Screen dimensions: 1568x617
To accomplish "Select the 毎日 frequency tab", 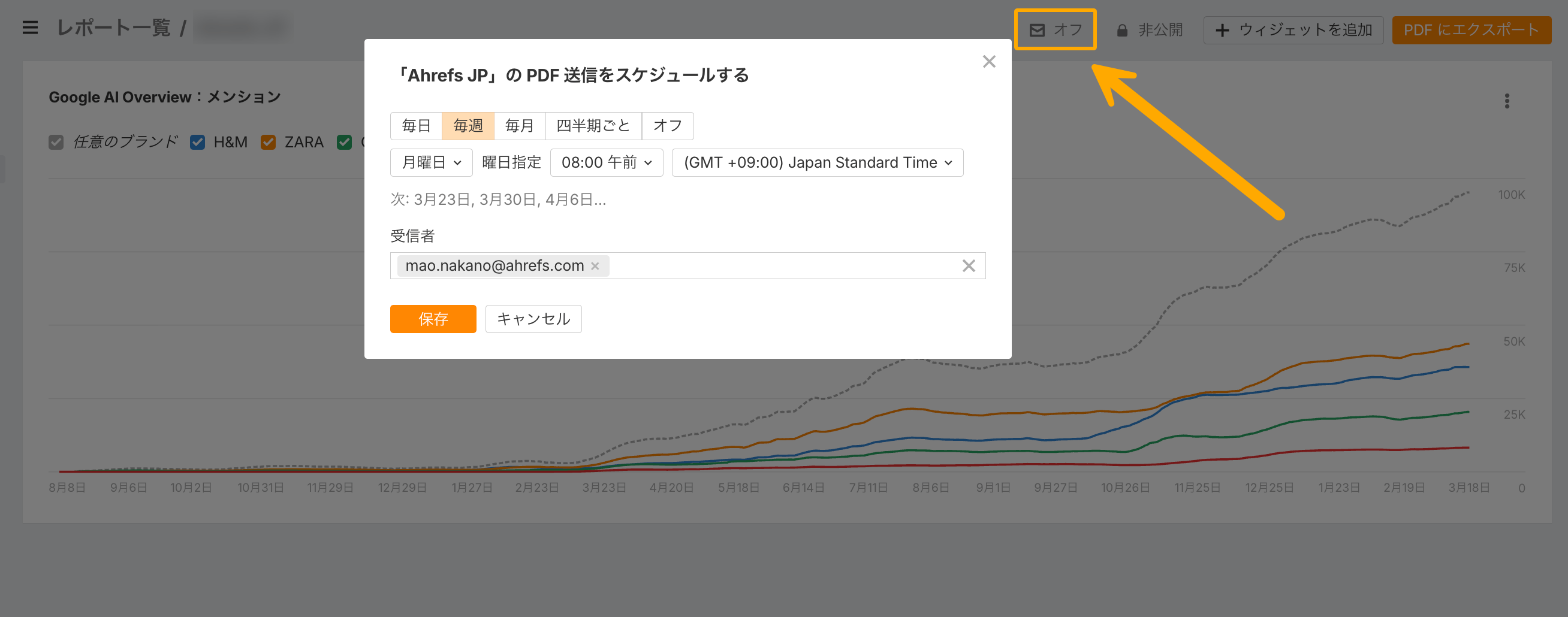I will 417,126.
